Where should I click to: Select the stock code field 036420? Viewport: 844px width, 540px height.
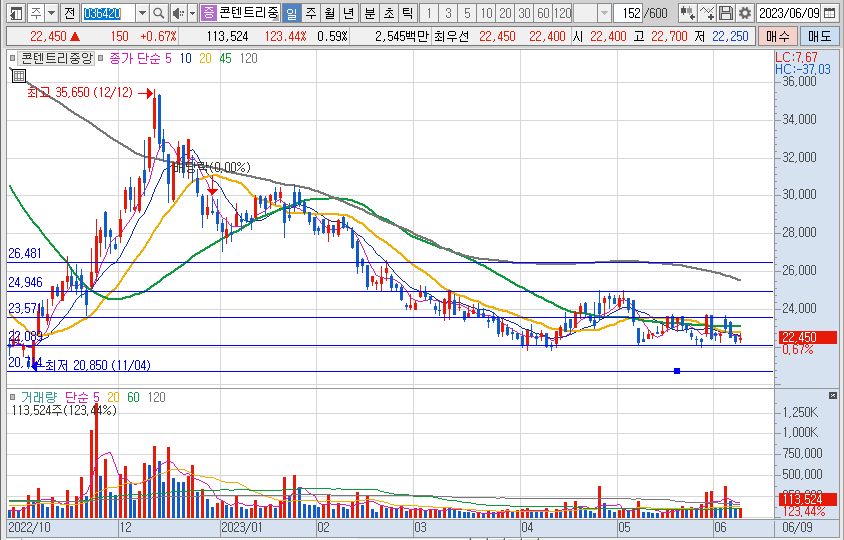pyautogui.click(x=108, y=13)
